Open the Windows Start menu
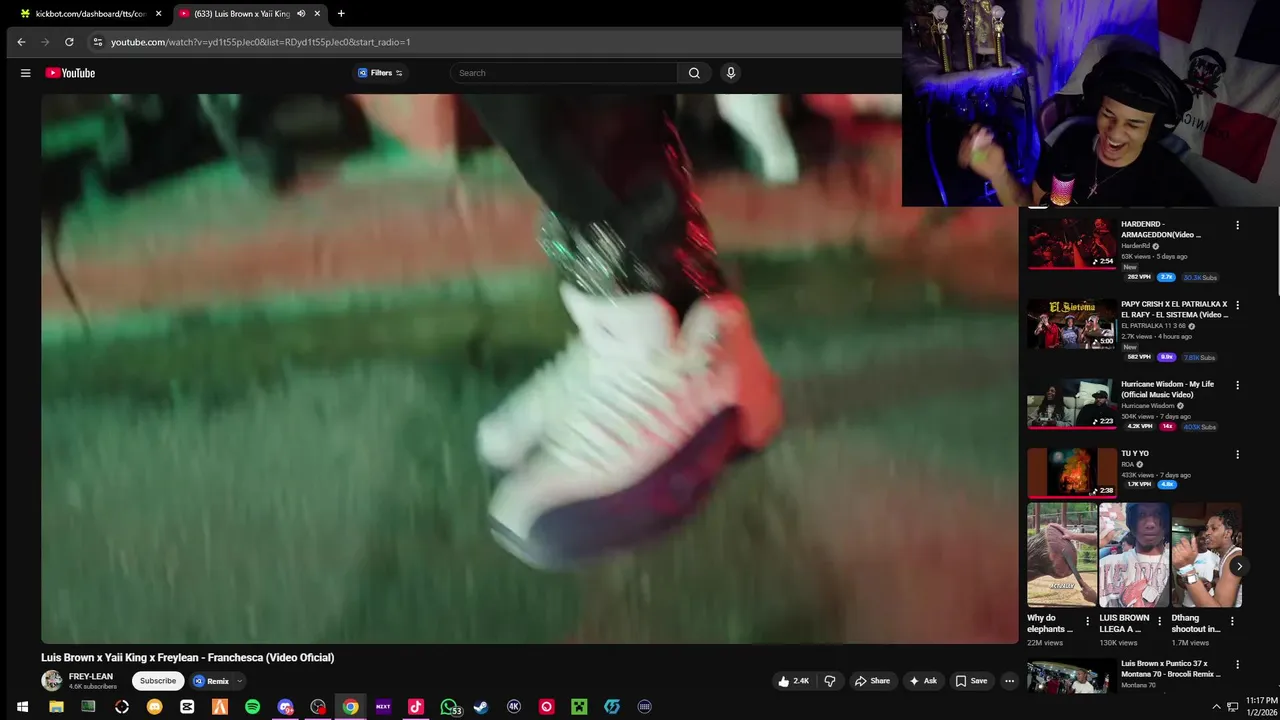This screenshot has height=720, width=1280. (22, 707)
